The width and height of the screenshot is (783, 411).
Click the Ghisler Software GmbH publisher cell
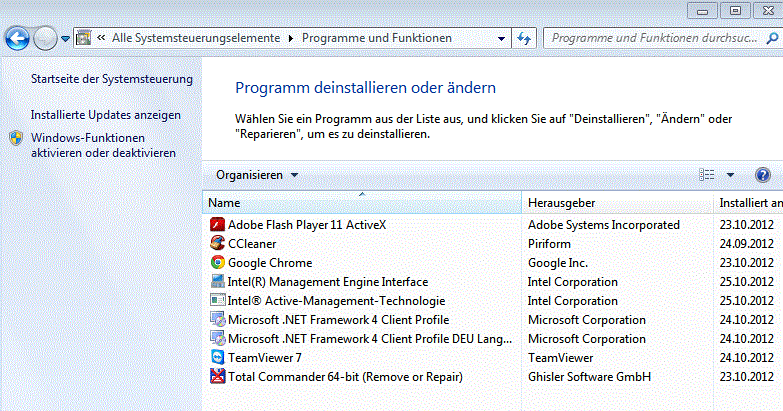[589, 377]
